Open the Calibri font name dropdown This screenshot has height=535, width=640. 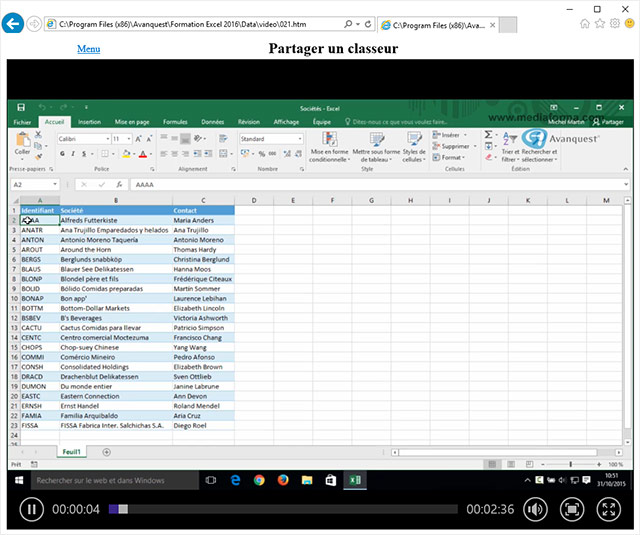click(108, 139)
